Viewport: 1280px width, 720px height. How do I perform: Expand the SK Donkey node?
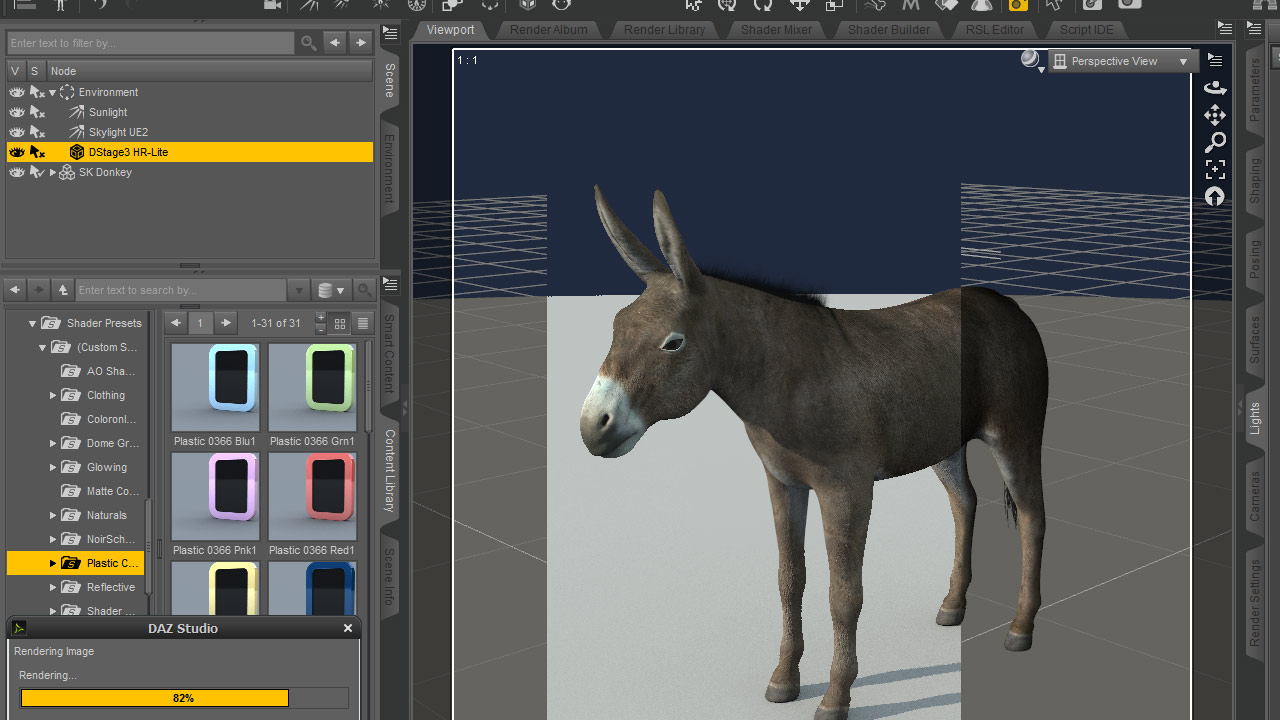click(53, 172)
